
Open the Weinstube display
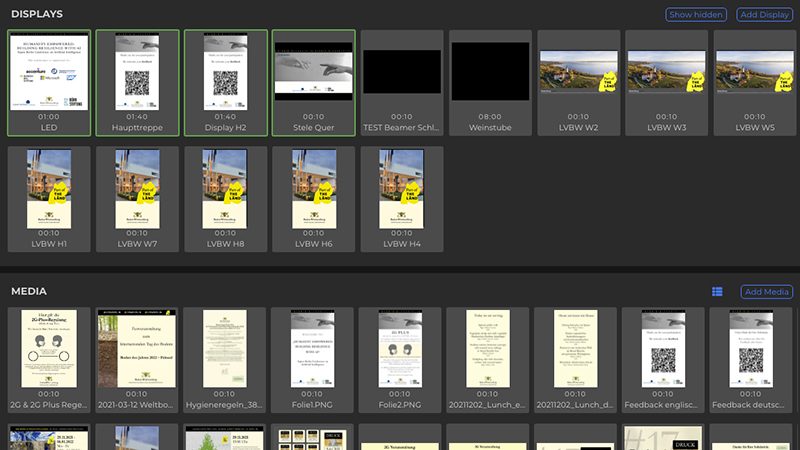click(x=489, y=80)
